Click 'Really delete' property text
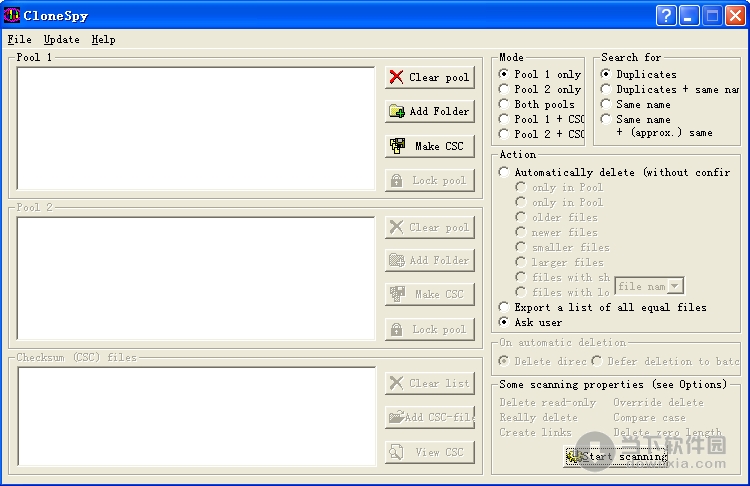Screen dimensions: 750x486 click(539, 417)
